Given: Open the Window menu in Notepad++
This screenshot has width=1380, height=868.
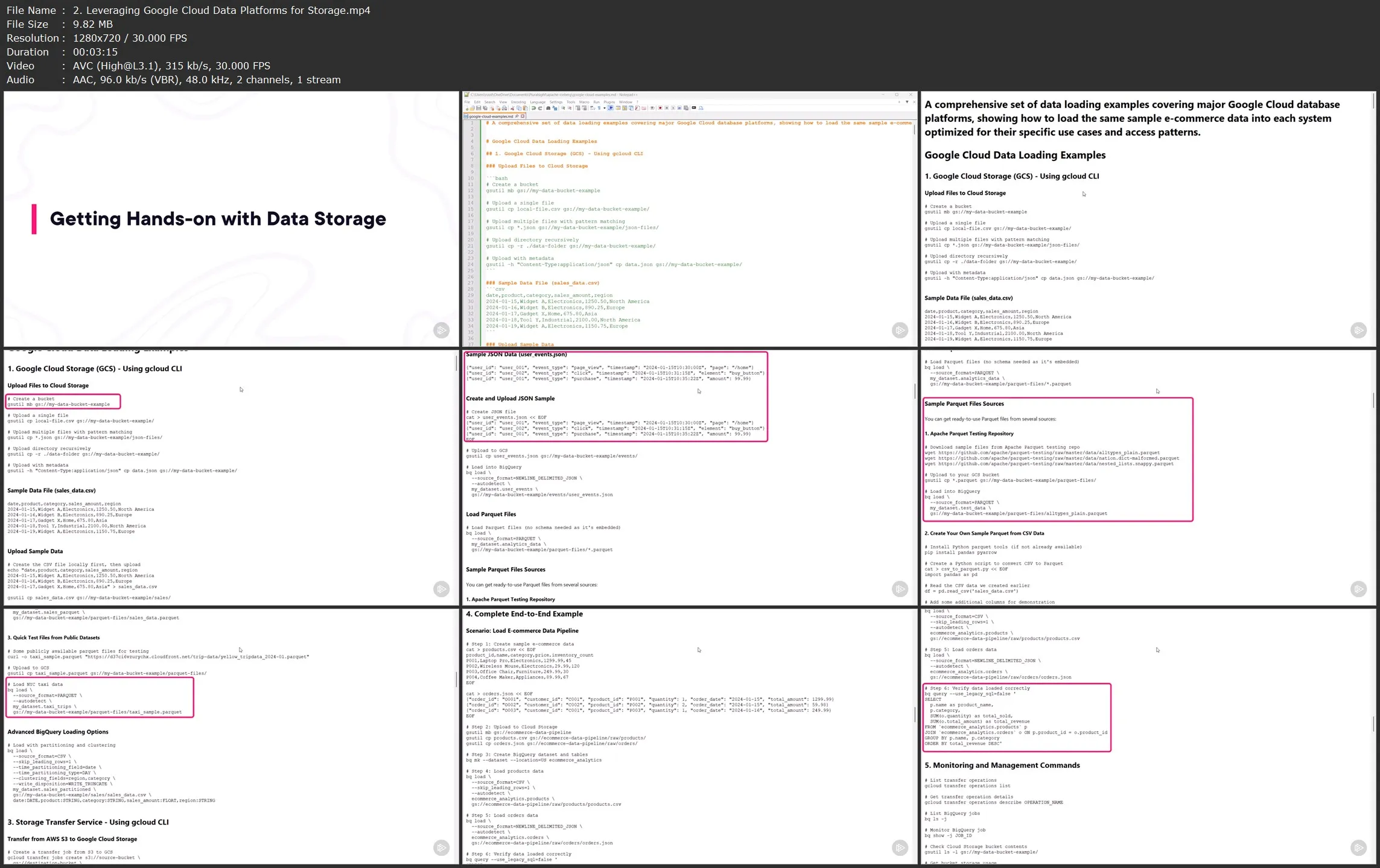Looking at the screenshot, I should click(626, 102).
